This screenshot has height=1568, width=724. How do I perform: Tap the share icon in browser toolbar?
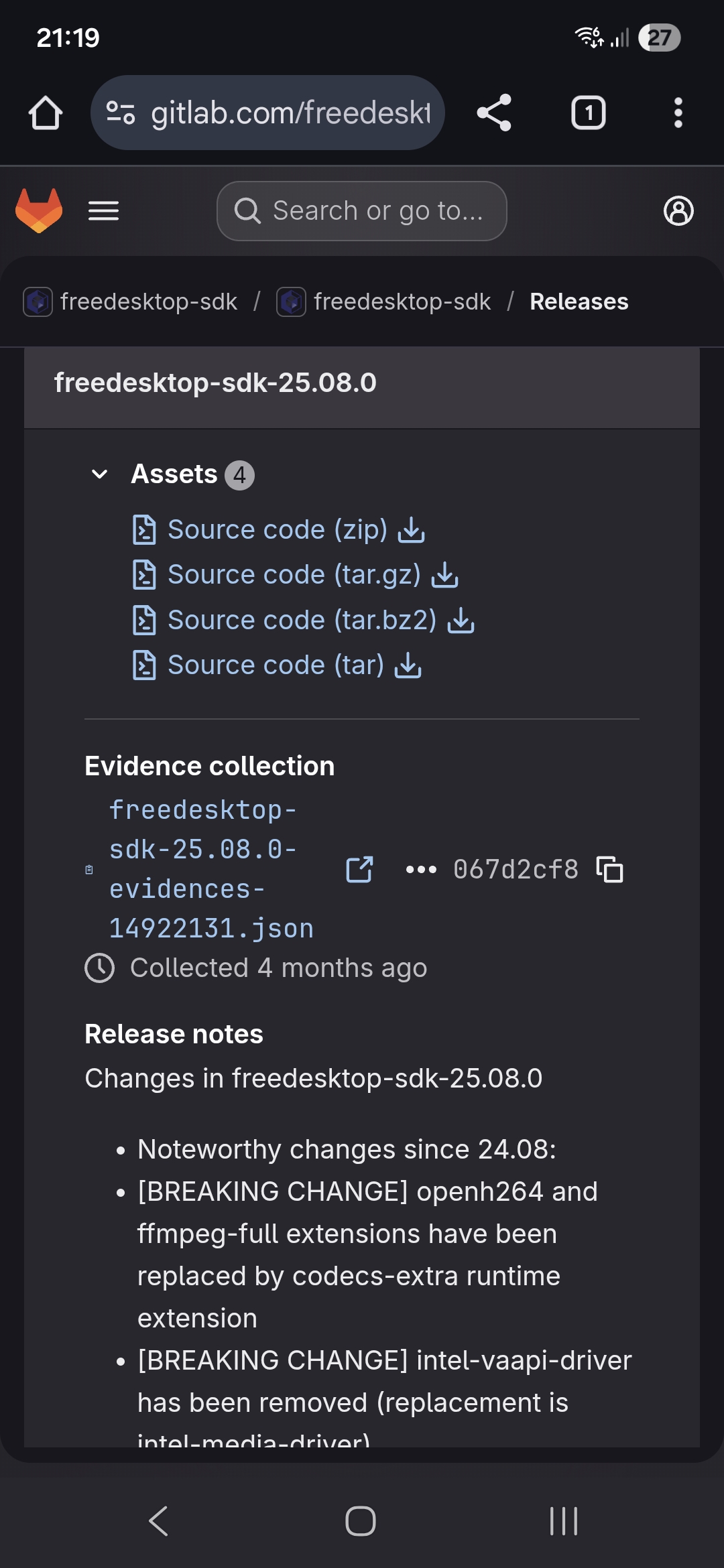point(494,113)
